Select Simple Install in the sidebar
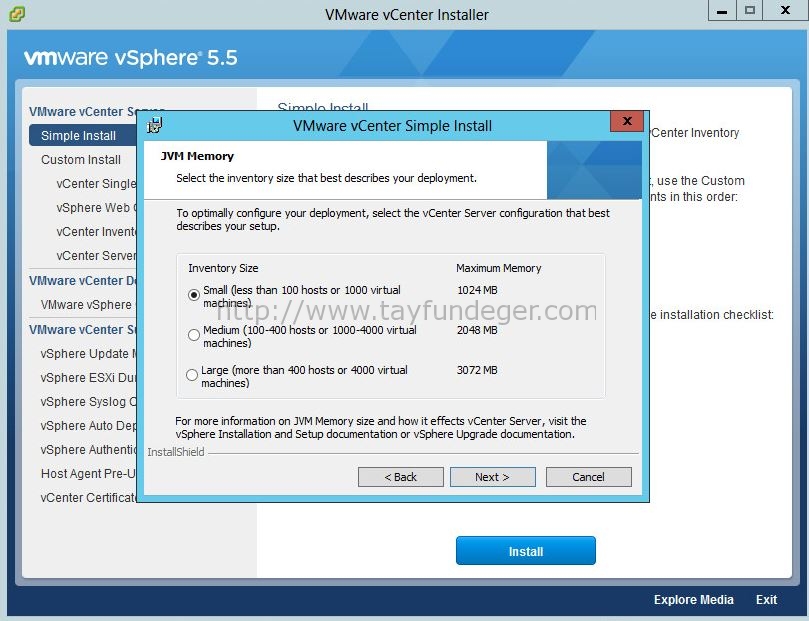Screen dimensions: 809x621 [x=83, y=136]
